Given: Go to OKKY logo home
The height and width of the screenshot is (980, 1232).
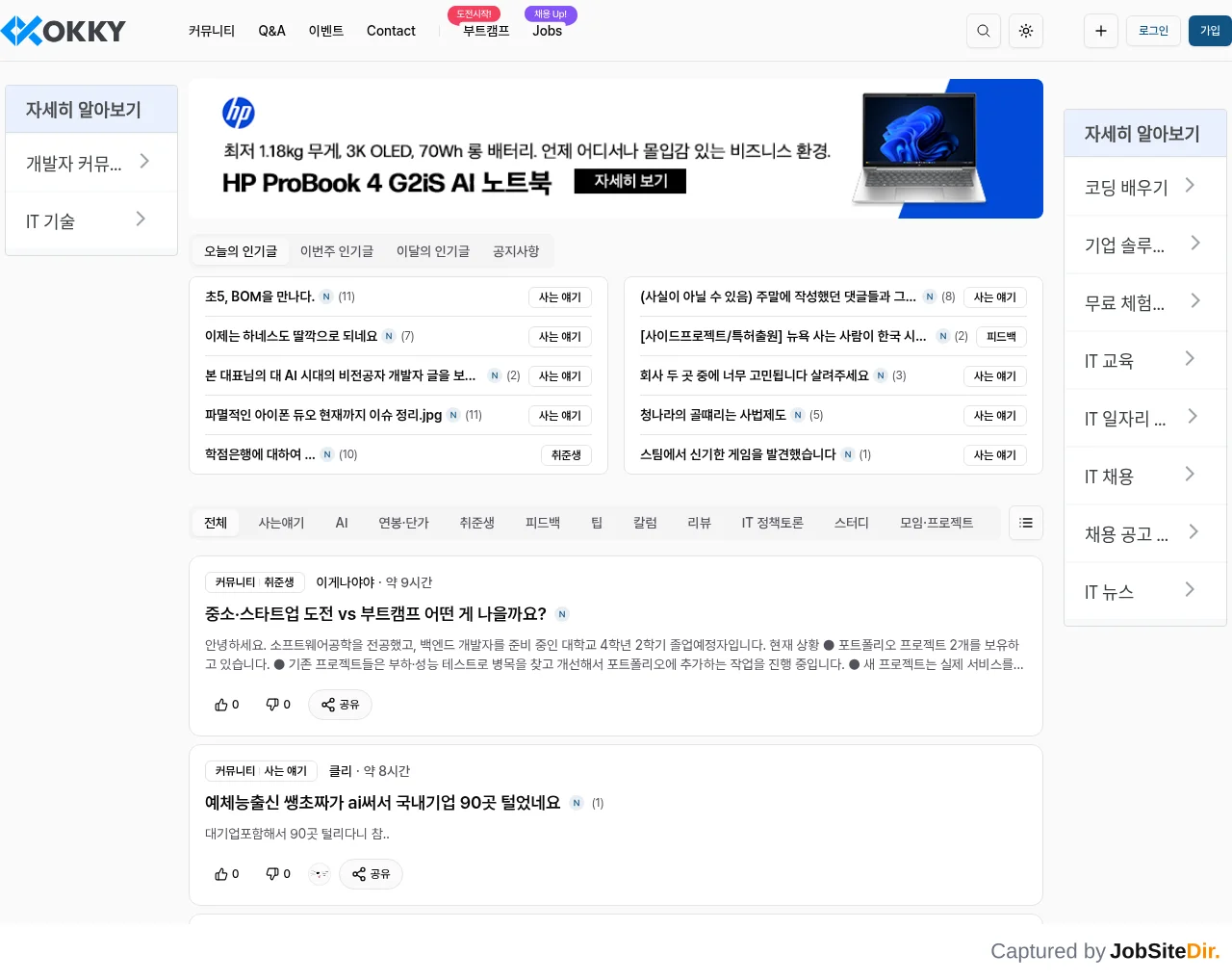Looking at the screenshot, I should pos(64,31).
